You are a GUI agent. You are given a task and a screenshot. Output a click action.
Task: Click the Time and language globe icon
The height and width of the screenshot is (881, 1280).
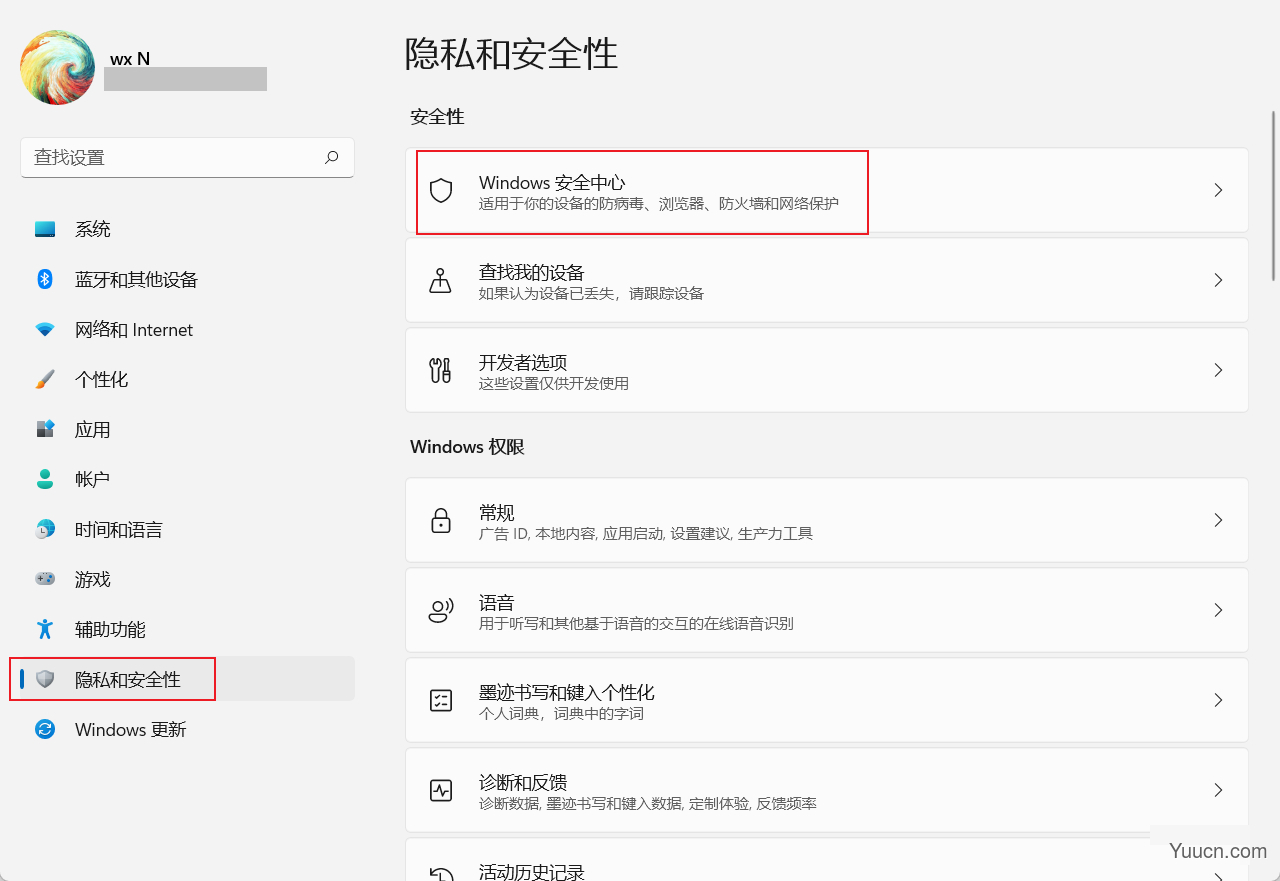click(x=45, y=529)
